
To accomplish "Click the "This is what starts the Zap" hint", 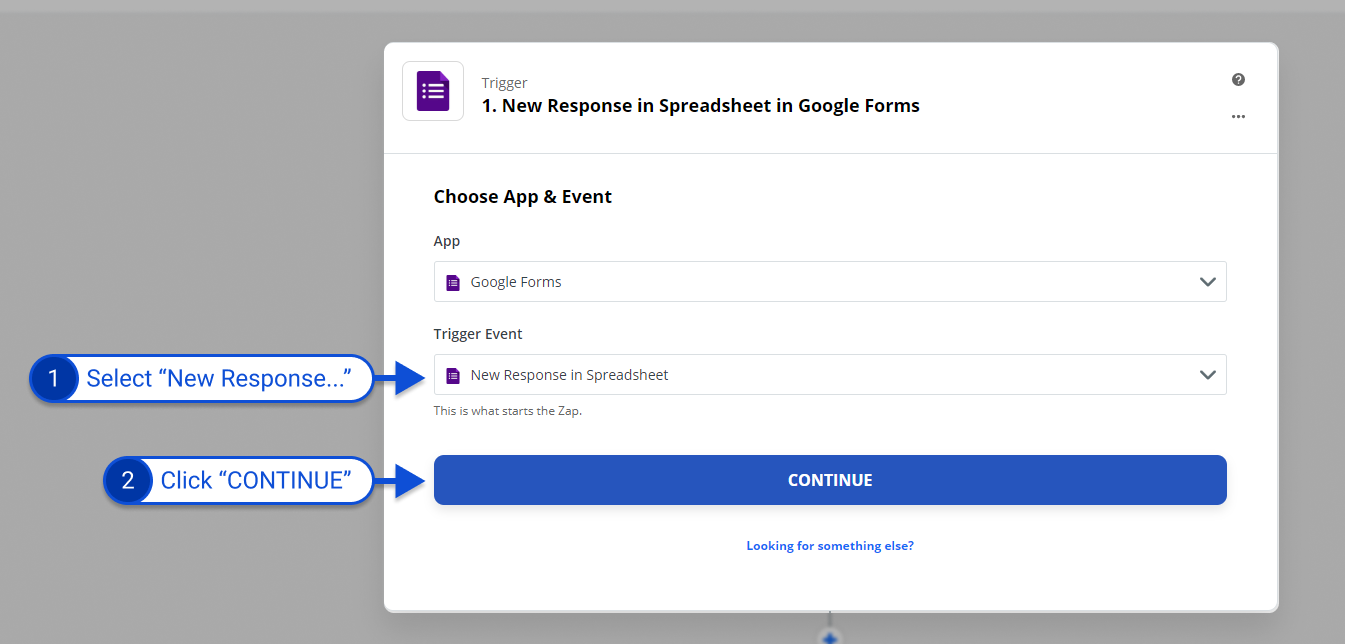I will tap(507, 411).
